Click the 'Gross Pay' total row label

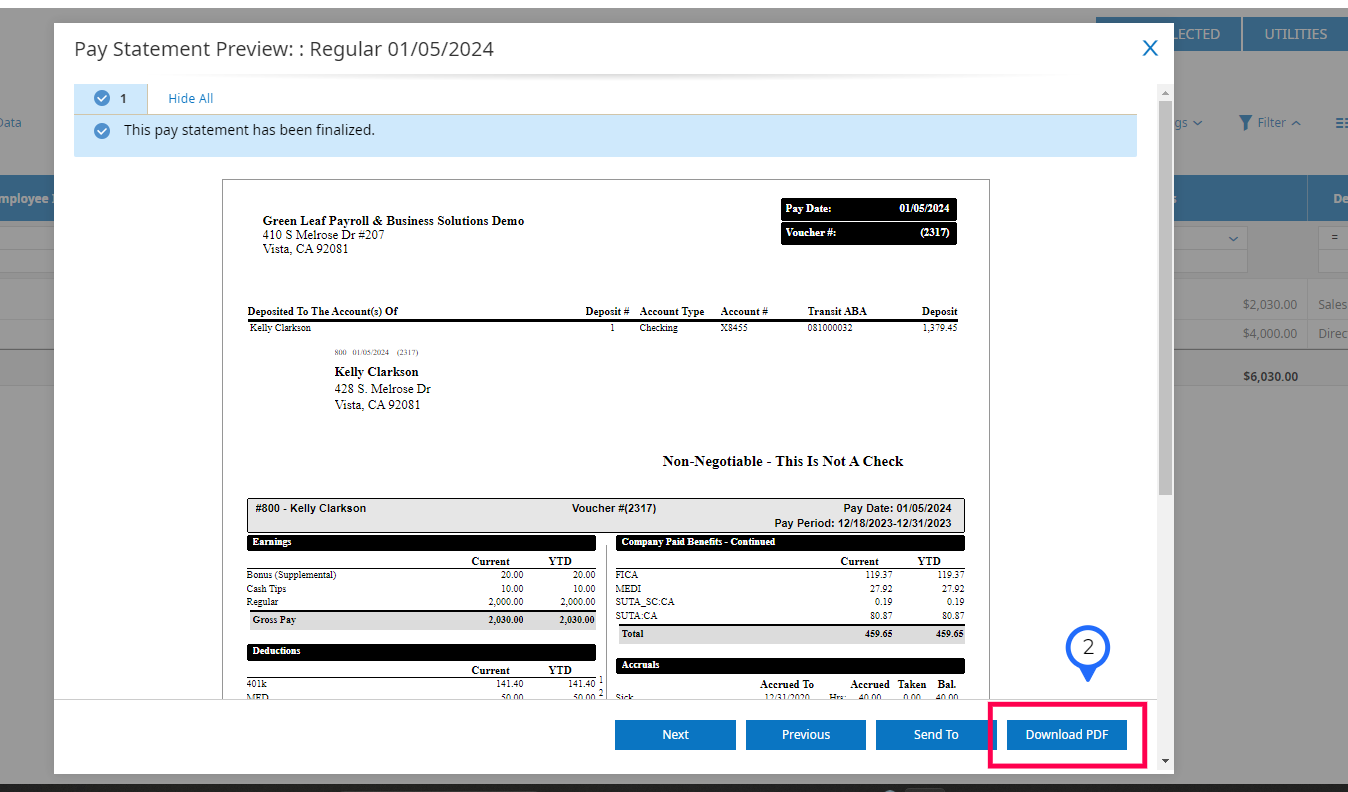pyautogui.click(x=274, y=620)
